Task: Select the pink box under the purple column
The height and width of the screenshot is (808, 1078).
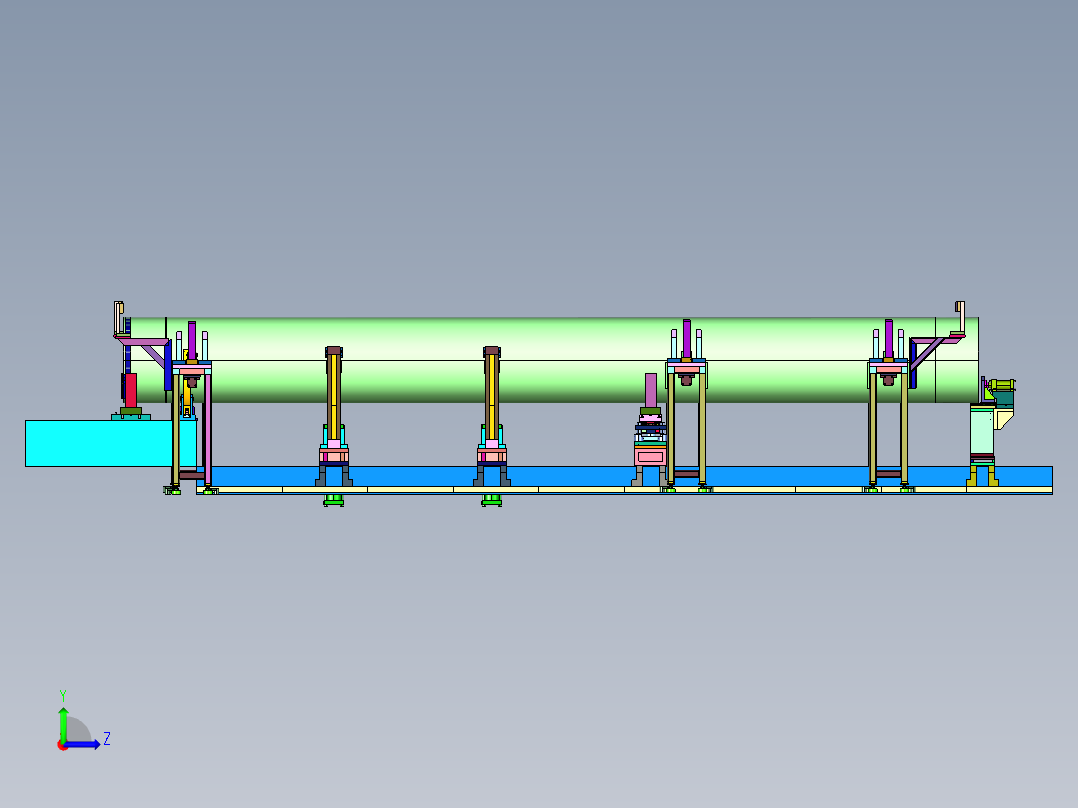Action: tap(650, 457)
